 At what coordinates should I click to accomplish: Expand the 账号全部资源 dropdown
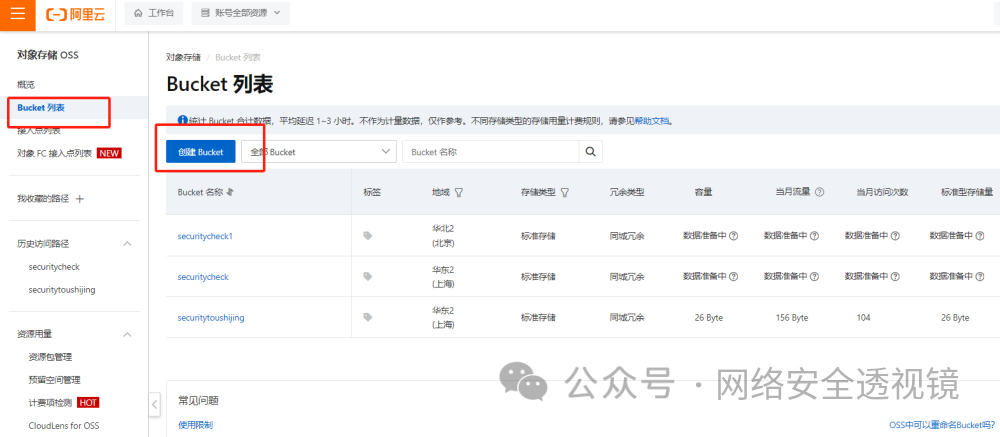[x=240, y=13]
